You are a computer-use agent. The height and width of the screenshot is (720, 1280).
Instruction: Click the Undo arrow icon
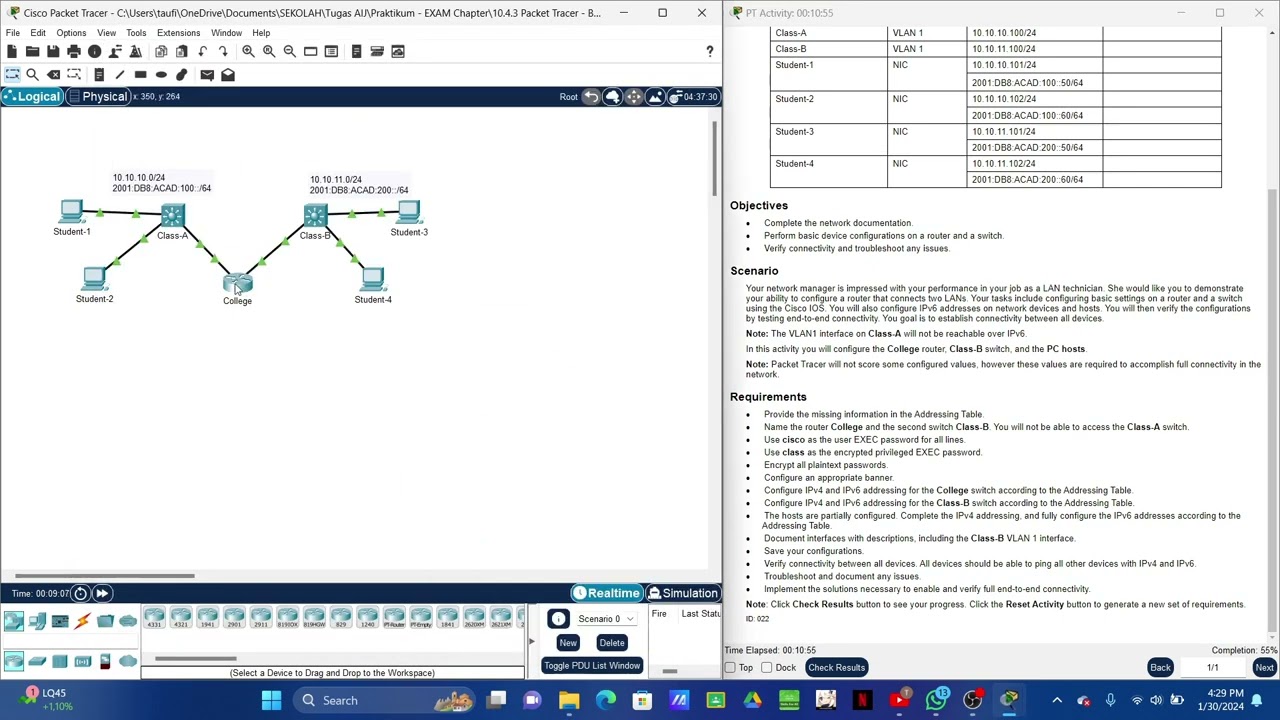[x=202, y=51]
